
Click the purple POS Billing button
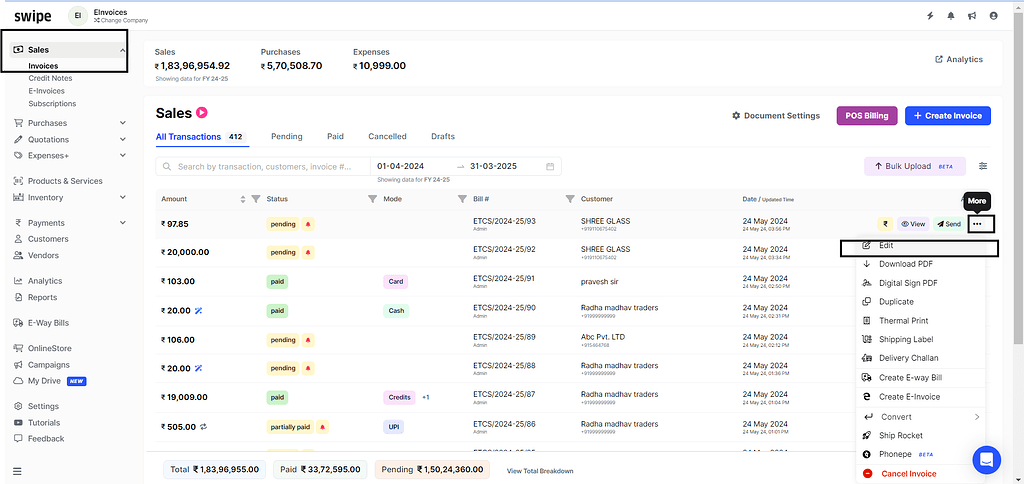click(x=866, y=116)
